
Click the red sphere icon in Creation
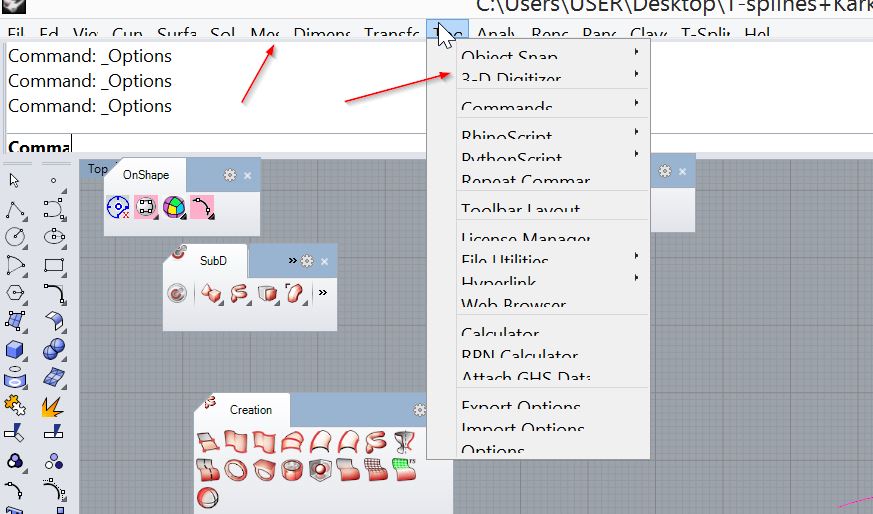click(x=207, y=497)
